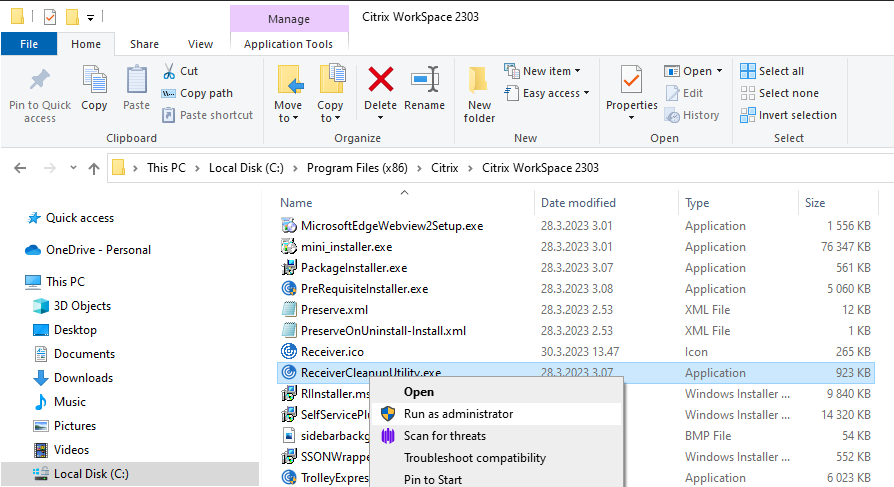Switch to the View ribbon tab
The image size is (894, 487).
point(200,44)
